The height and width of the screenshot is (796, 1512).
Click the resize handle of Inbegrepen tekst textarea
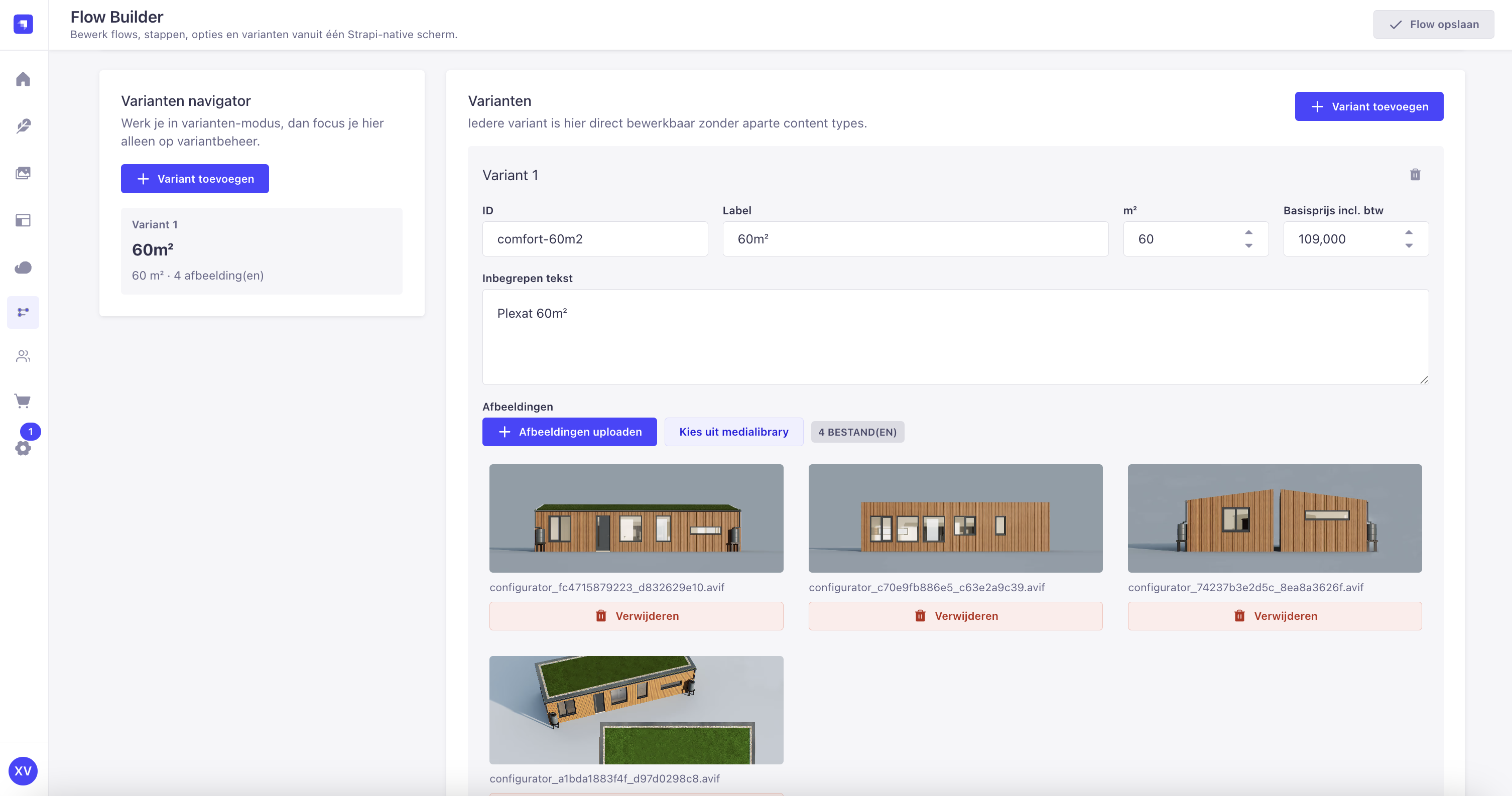coord(1423,380)
